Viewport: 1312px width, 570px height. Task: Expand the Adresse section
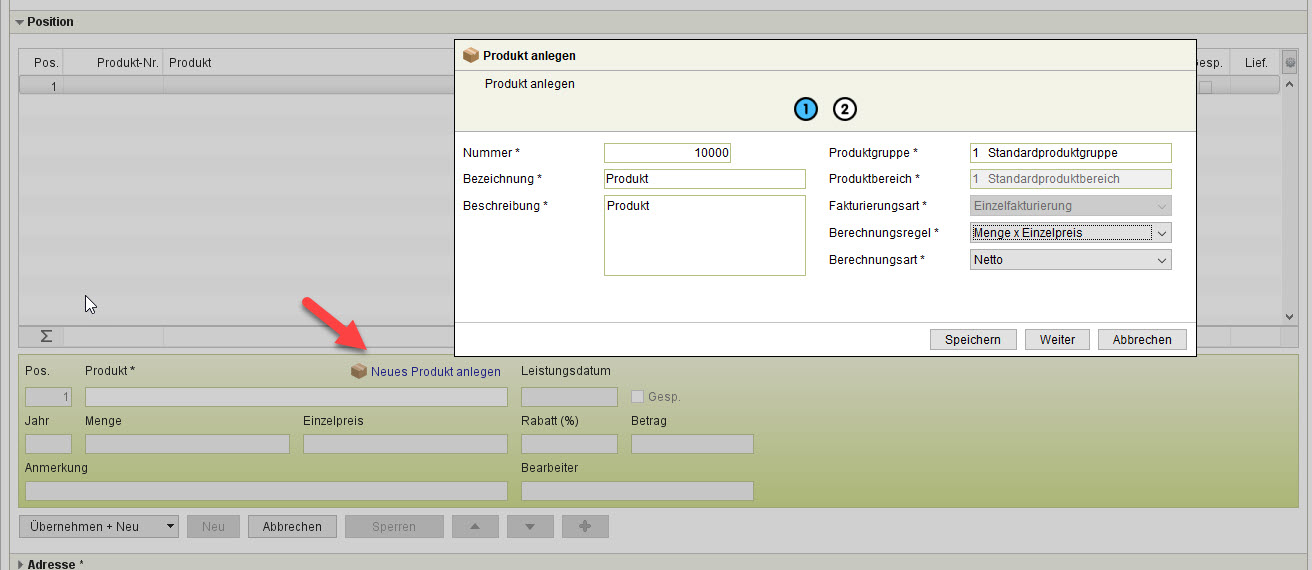[19, 564]
